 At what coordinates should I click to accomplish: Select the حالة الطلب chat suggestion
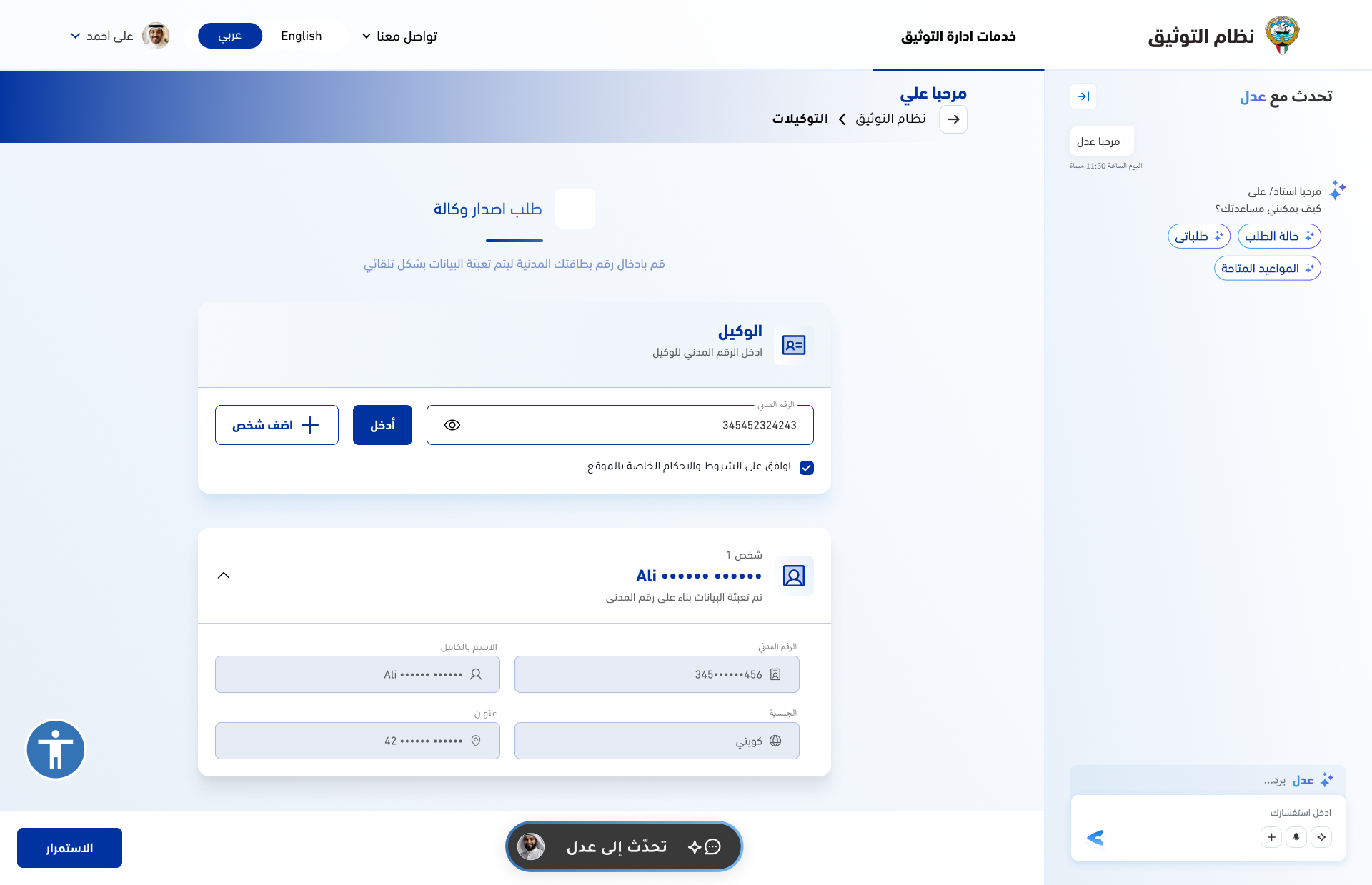coord(1278,236)
